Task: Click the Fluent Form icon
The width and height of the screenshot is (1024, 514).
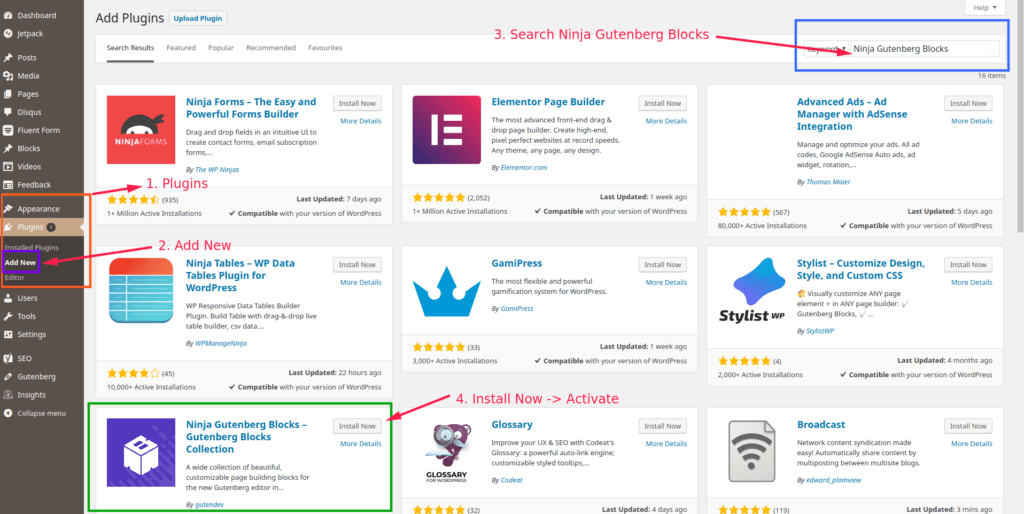Action: 8,130
